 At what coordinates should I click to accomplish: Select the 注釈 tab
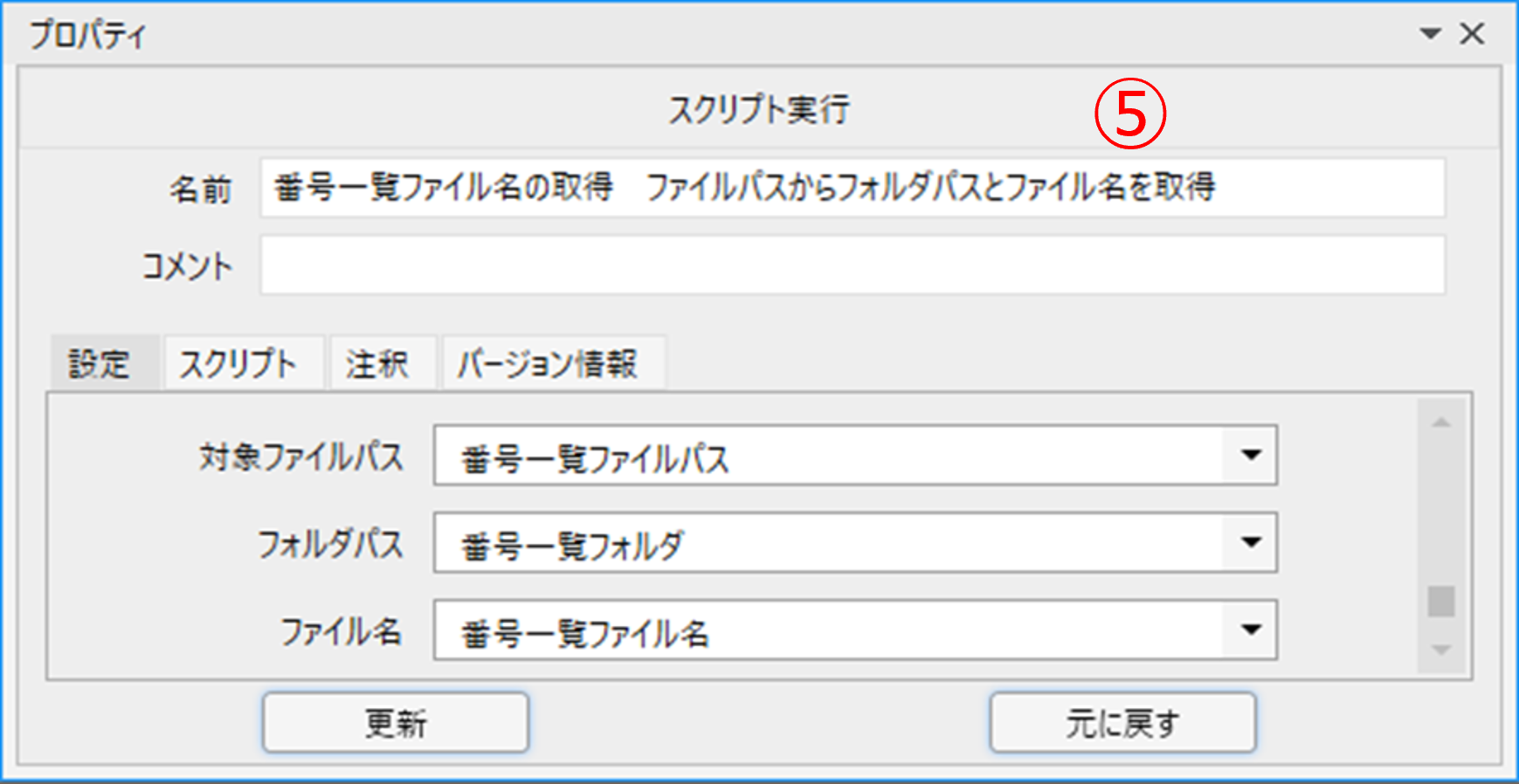tap(377, 363)
